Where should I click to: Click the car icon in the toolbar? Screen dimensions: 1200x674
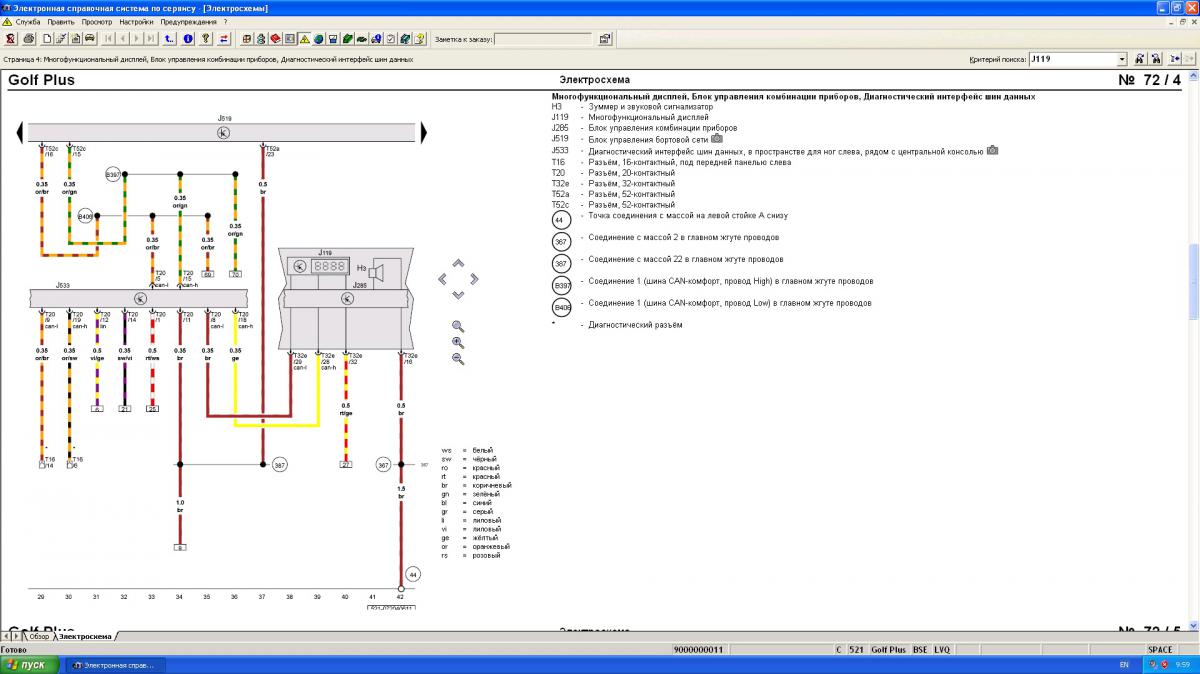click(90, 40)
